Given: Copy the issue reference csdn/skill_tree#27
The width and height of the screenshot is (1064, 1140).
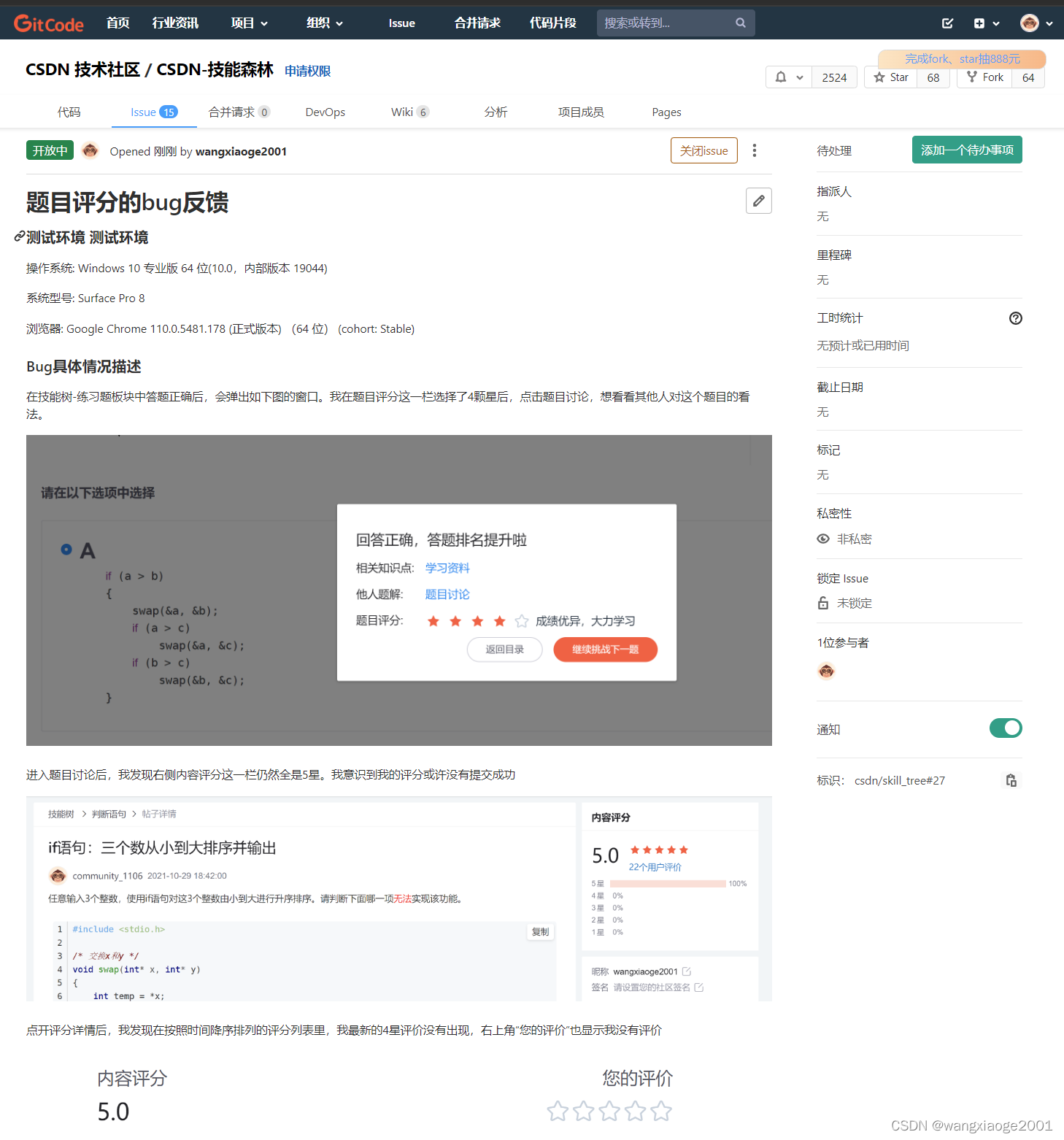Looking at the screenshot, I should [1011, 780].
